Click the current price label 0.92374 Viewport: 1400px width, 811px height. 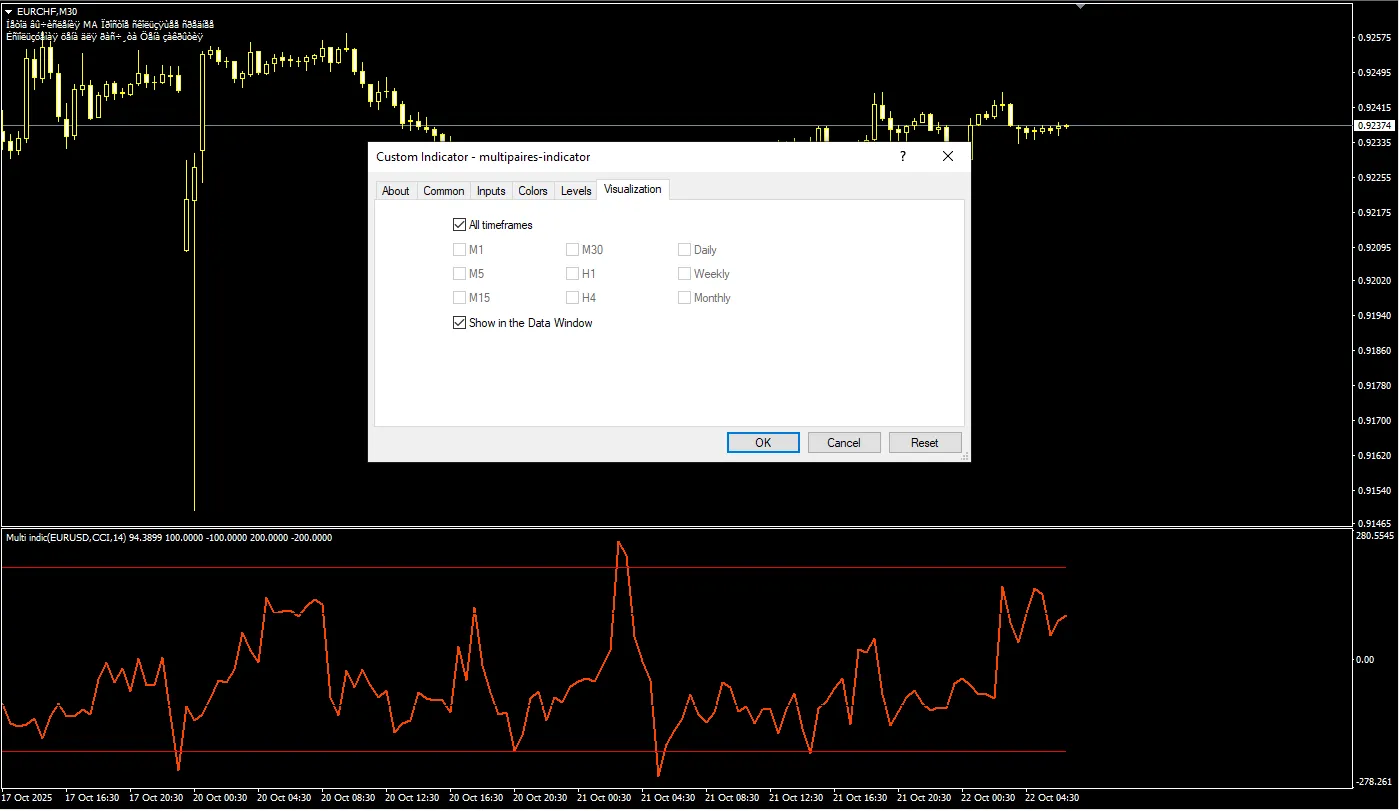[x=1374, y=126]
